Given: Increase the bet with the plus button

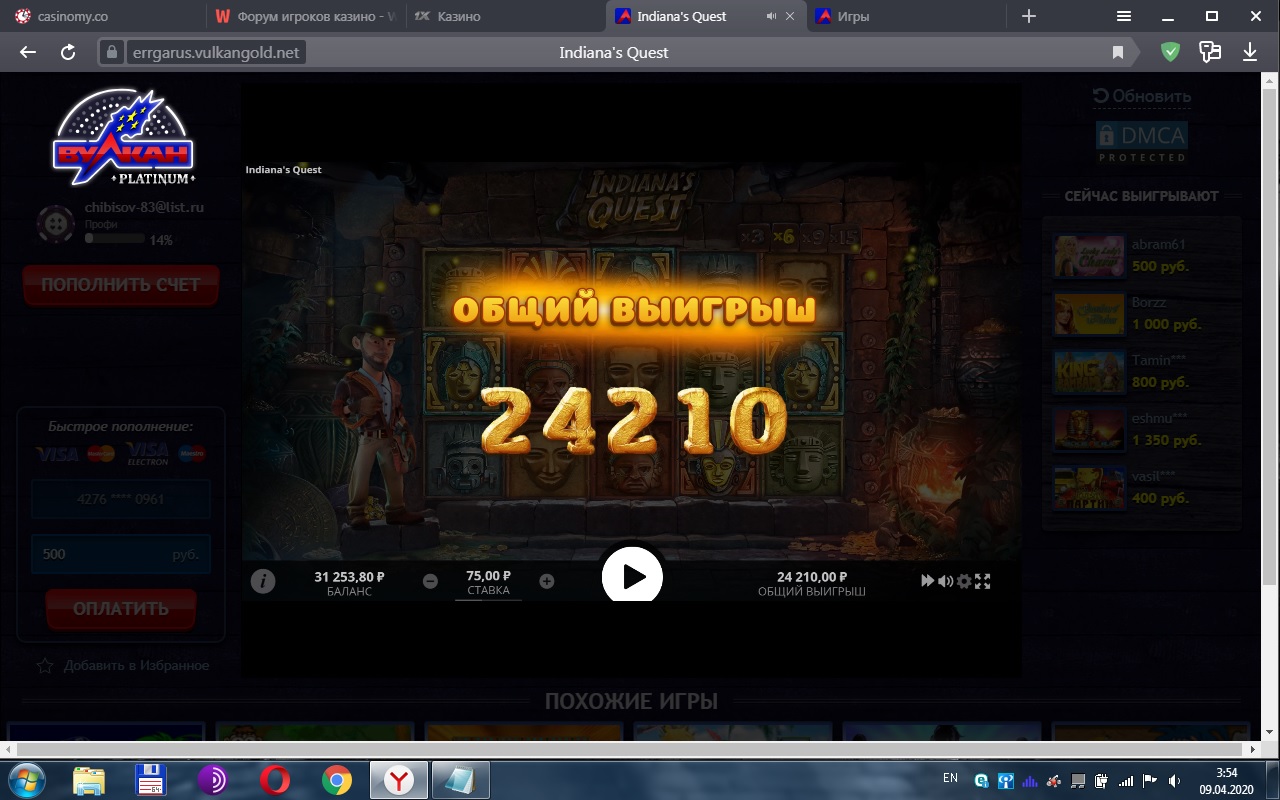Looking at the screenshot, I should pyautogui.click(x=547, y=581).
